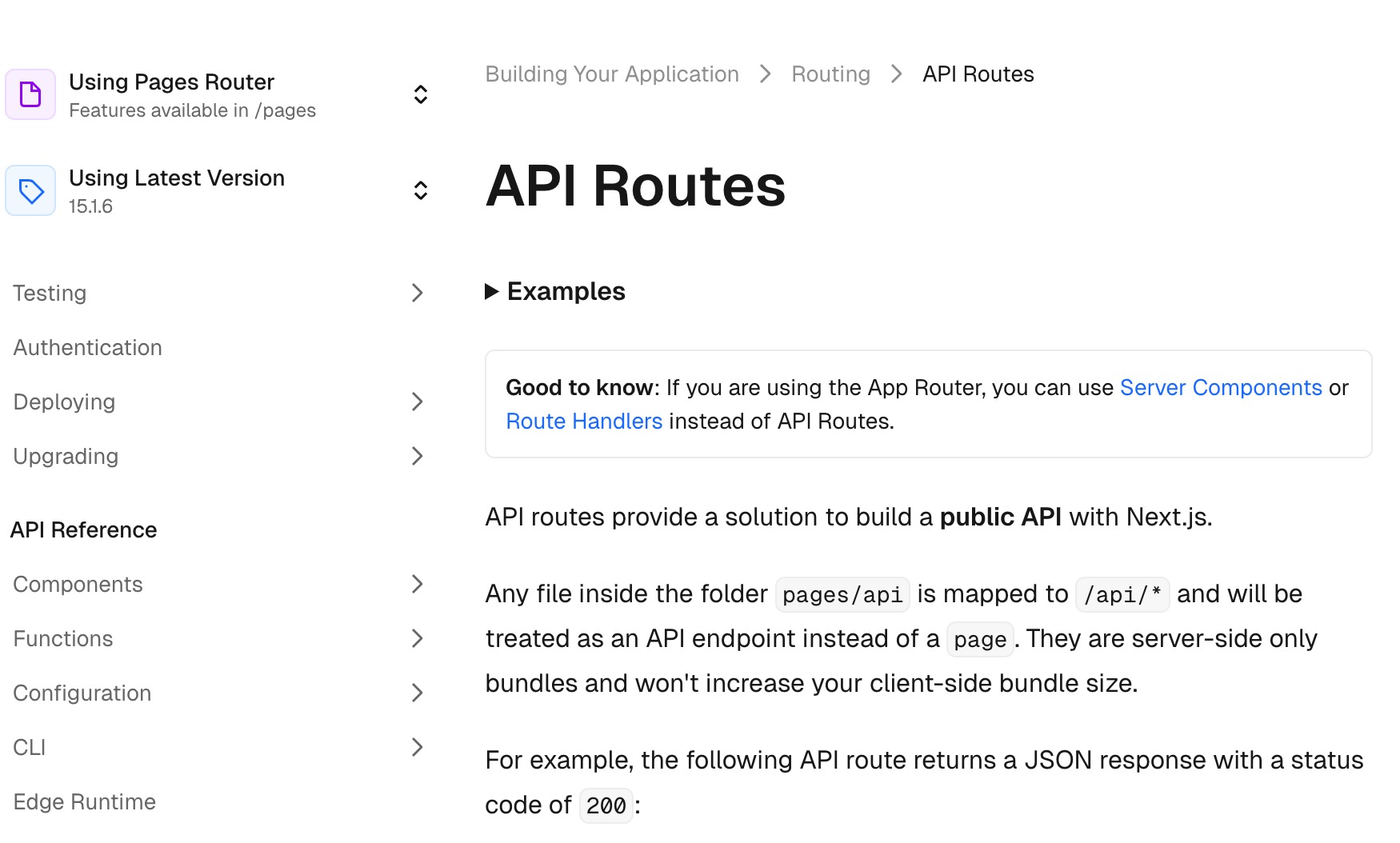
Task: Click the blue version tag icon
Action: [x=30, y=190]
